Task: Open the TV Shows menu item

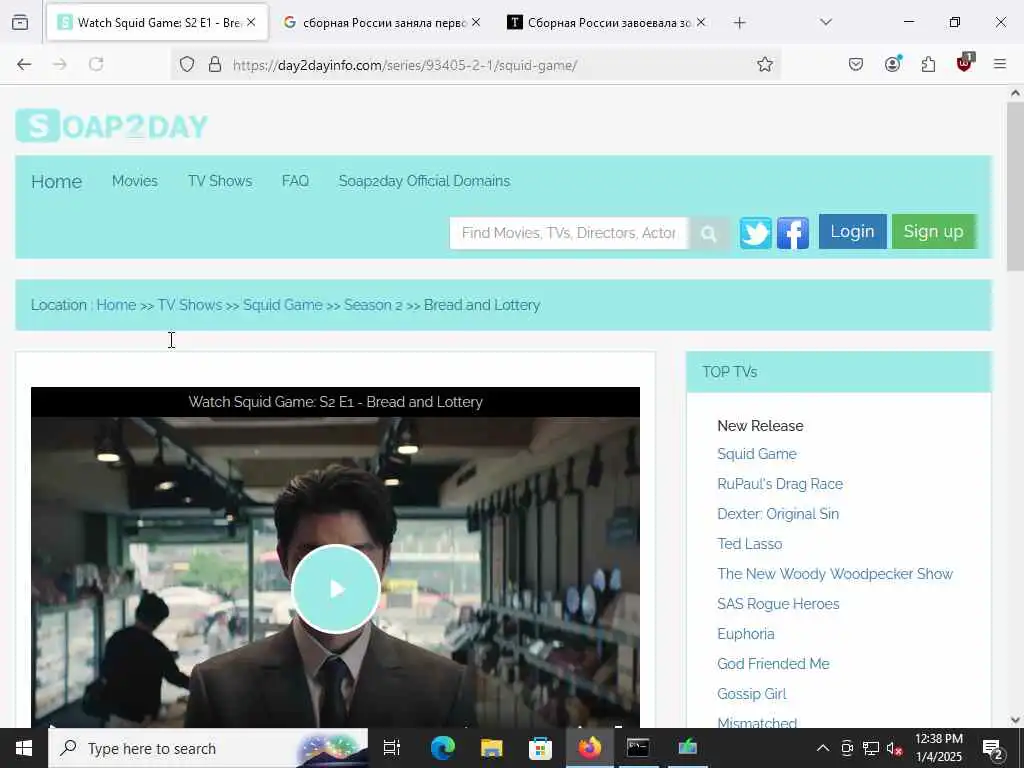Action: [220, 181]
